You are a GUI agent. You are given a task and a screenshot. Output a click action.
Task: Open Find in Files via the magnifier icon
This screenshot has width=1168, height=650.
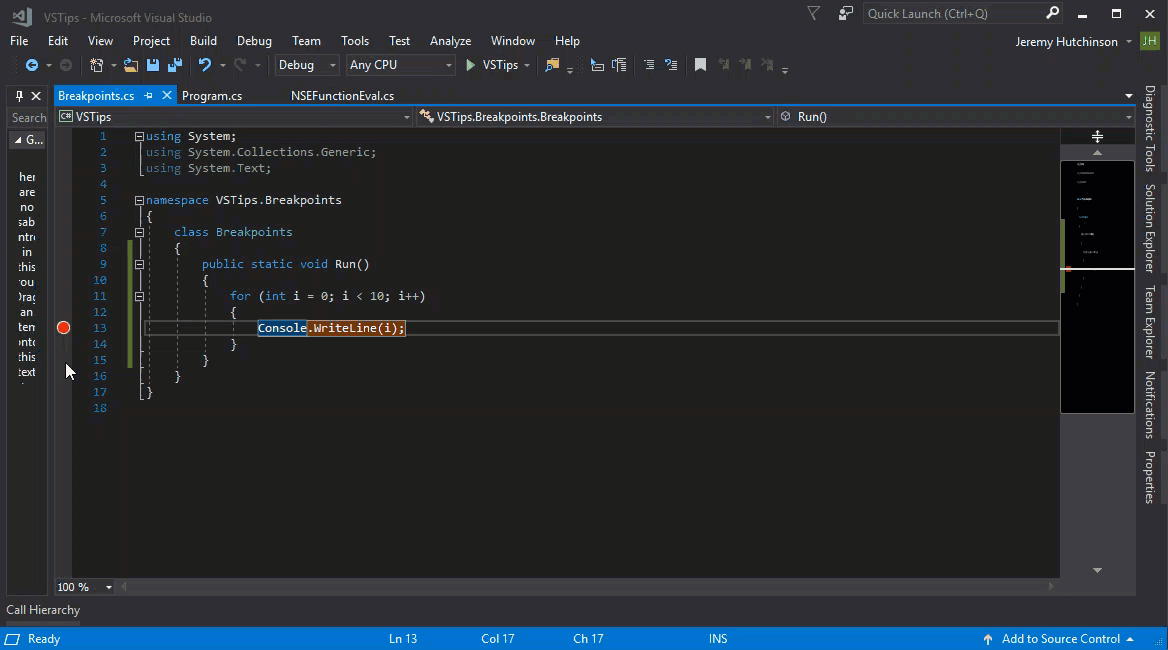pos(553,63)
